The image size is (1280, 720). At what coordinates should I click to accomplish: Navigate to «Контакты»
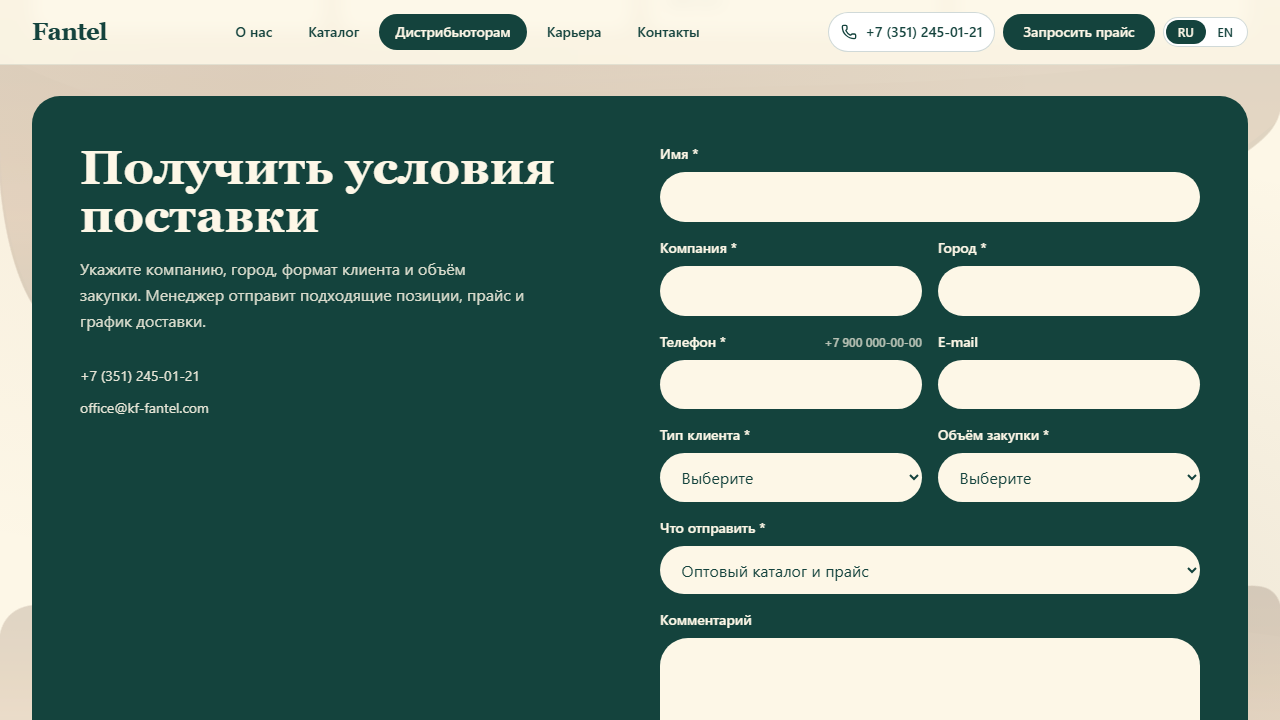[x=668, y=32]
